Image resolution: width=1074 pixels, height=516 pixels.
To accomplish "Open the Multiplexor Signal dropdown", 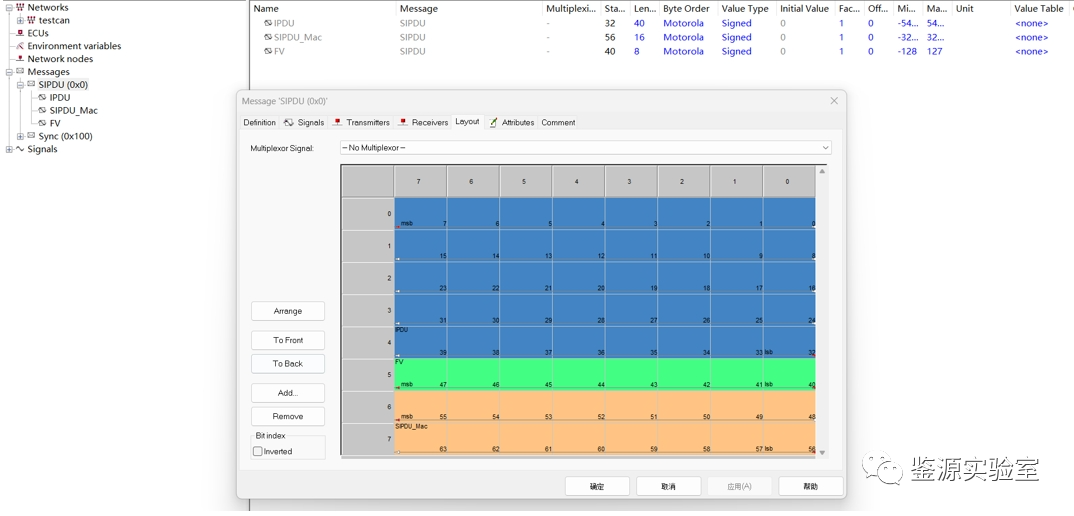I will [x=825, y=148].
